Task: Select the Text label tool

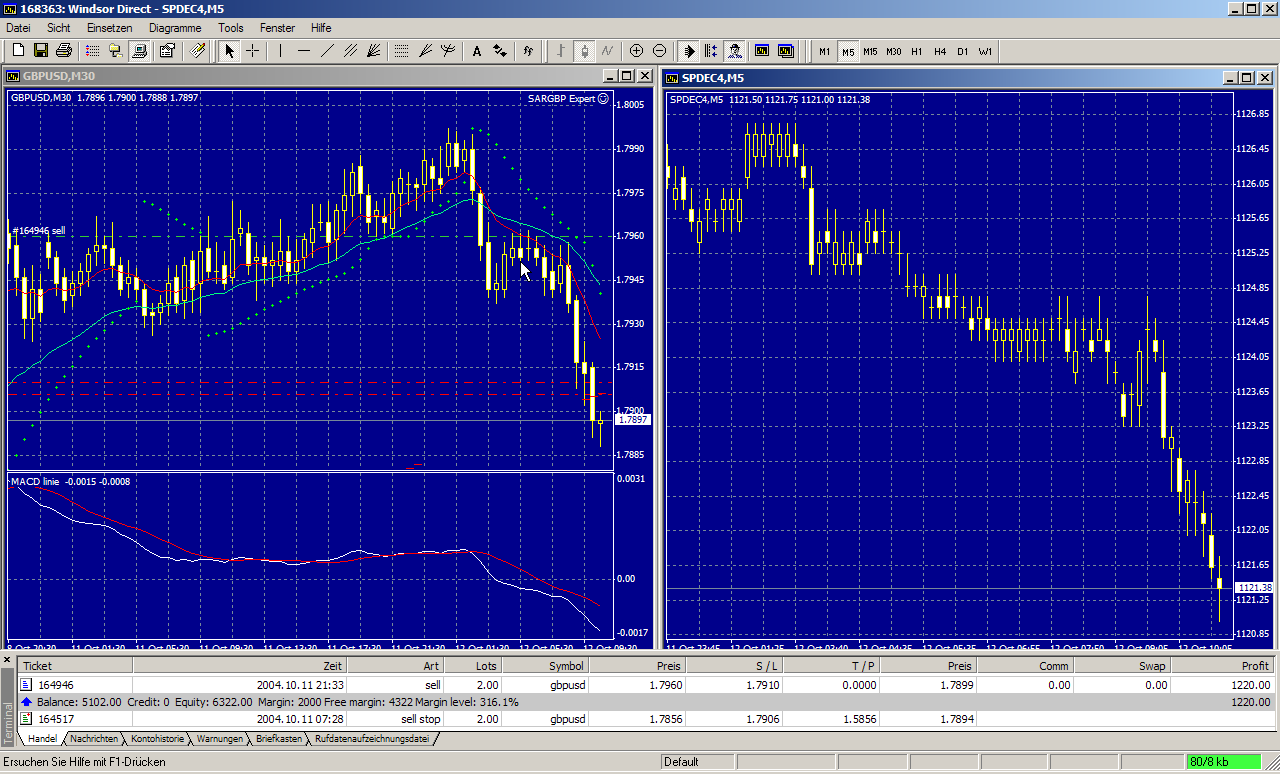Action: 476,51
